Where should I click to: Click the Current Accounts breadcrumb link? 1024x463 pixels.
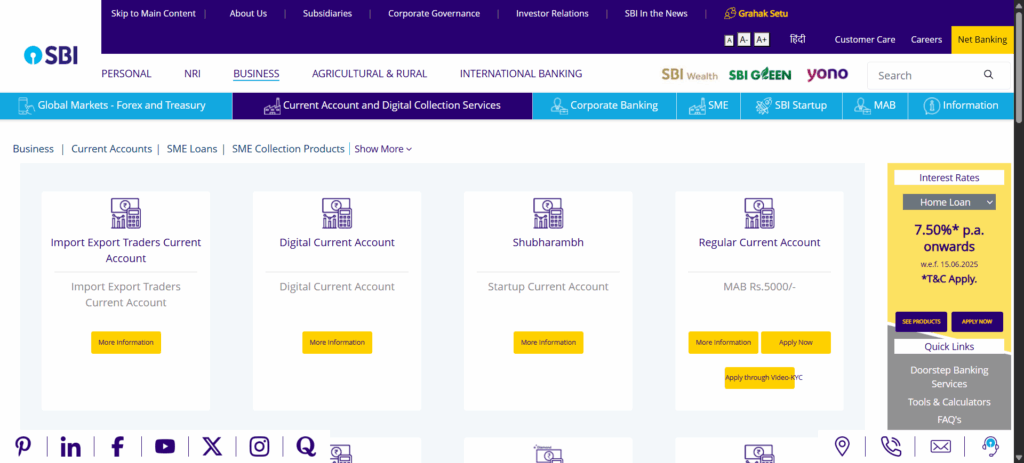112,149
